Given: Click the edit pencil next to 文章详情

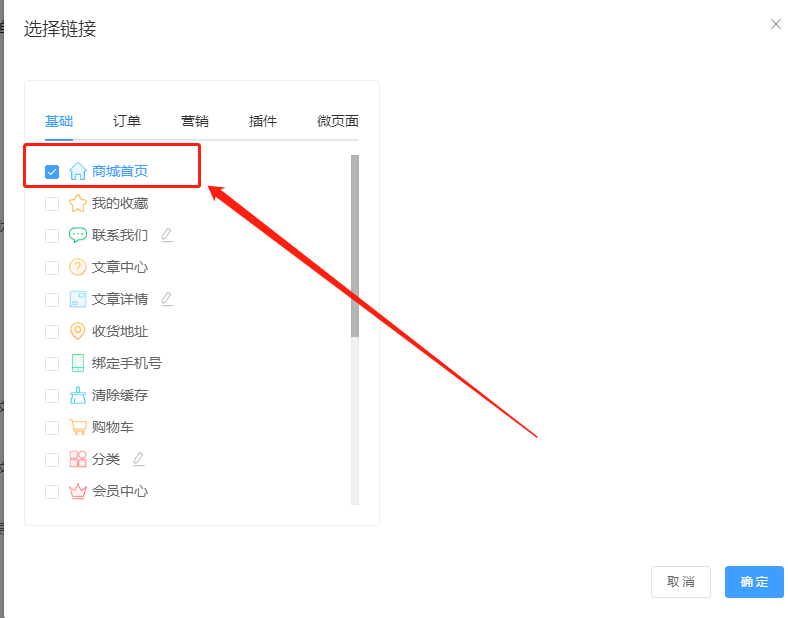Looking at the screenshot, I should click(167, 299).
